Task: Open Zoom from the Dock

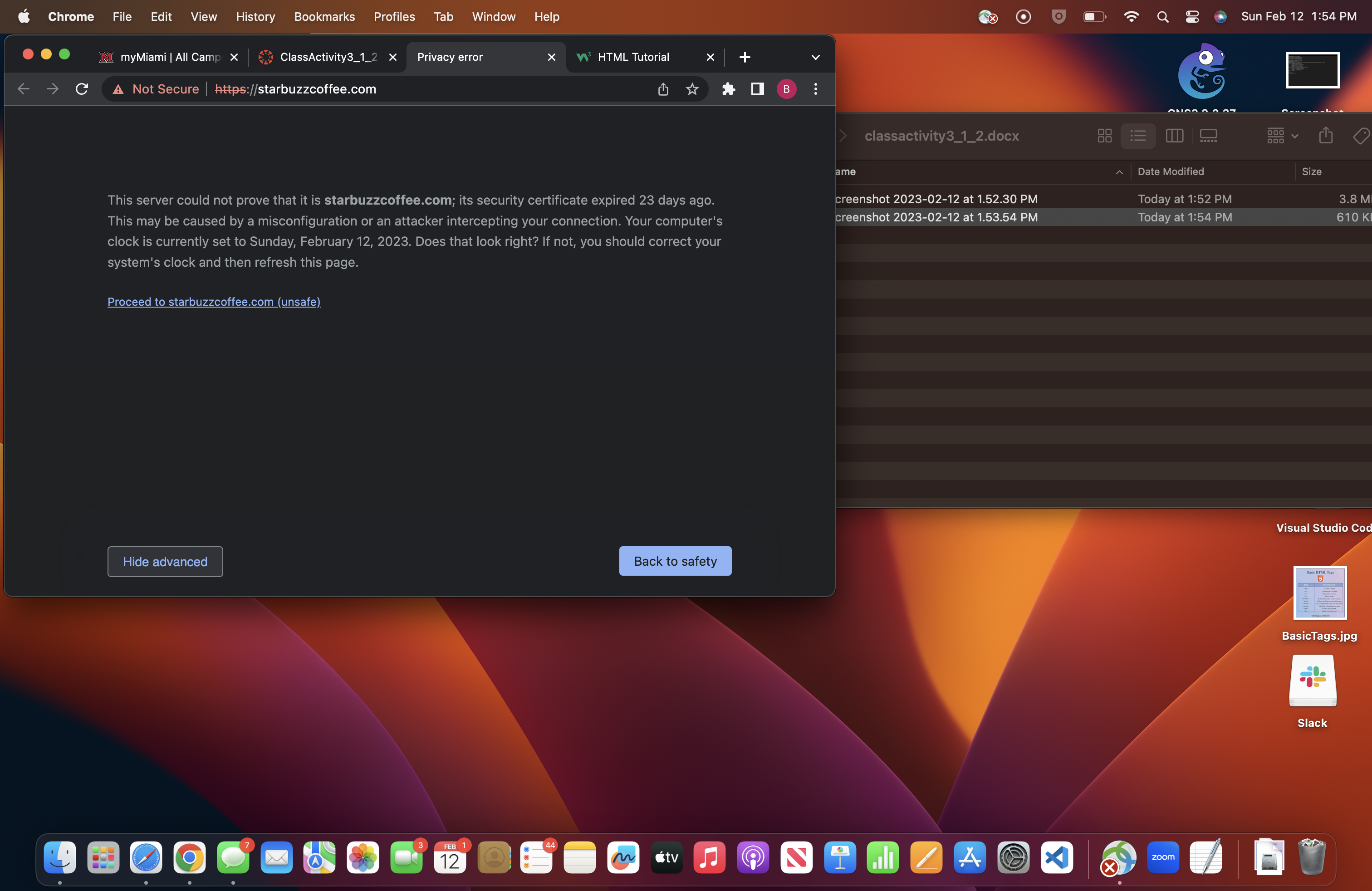Action: click(1163, 857)
